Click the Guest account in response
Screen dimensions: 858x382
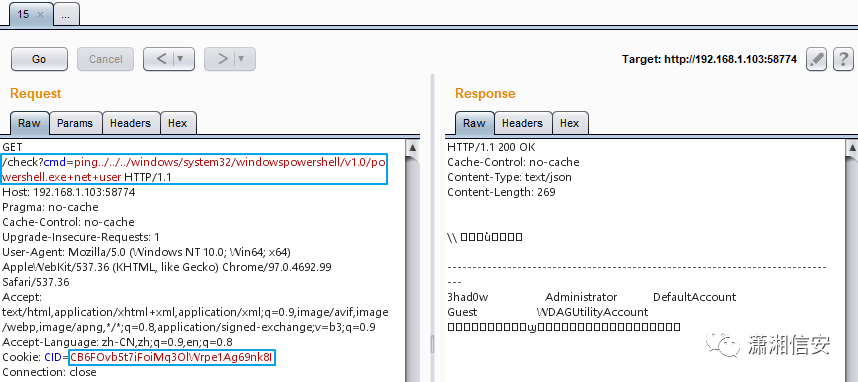coord(462,312)
